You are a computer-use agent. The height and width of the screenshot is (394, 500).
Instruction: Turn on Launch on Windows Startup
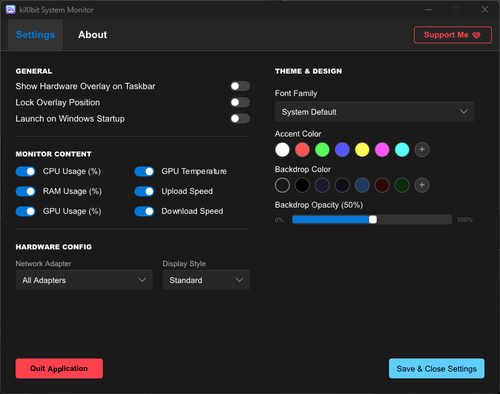tap(240, 118)
